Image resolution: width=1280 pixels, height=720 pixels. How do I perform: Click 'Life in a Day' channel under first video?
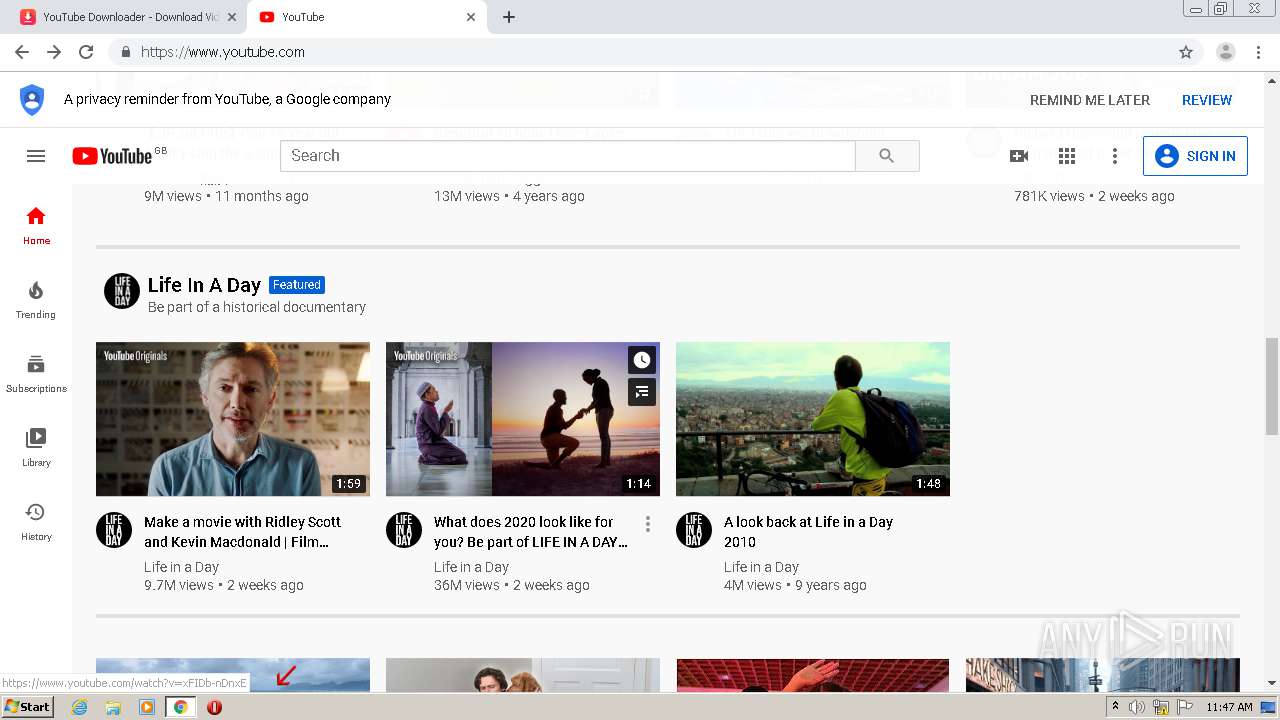(x=181, y=567)
